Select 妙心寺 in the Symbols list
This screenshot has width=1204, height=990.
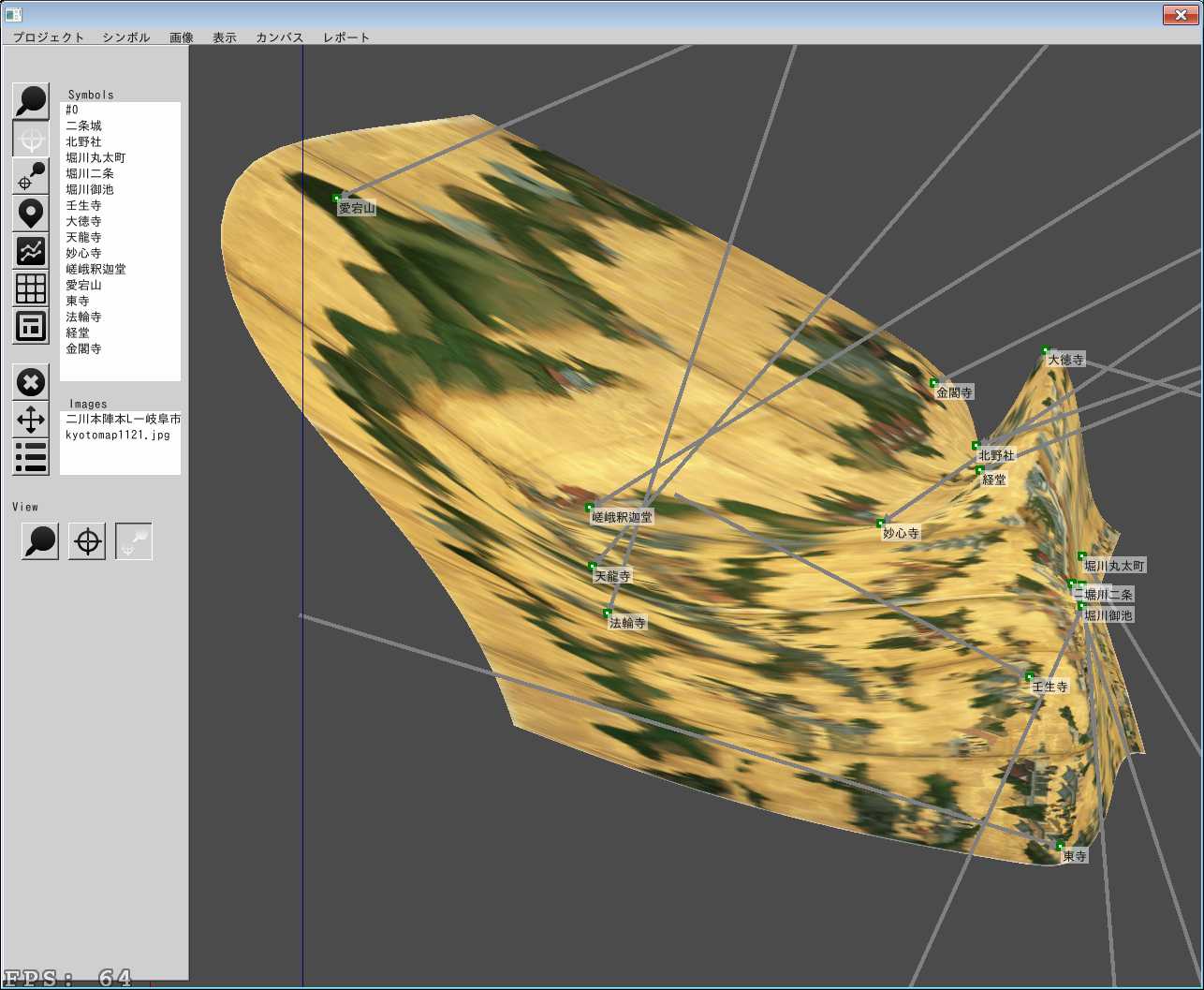pyautogui.click(x=120, y=253)
